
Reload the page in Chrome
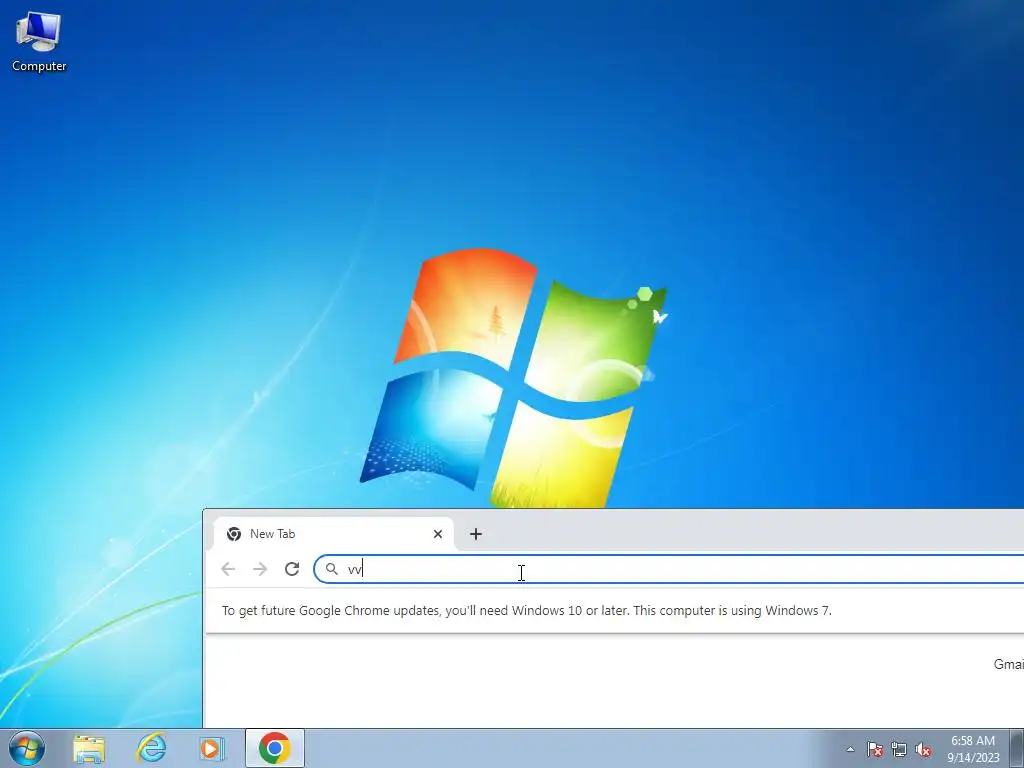pyautogui.click(x=292, y=569)
